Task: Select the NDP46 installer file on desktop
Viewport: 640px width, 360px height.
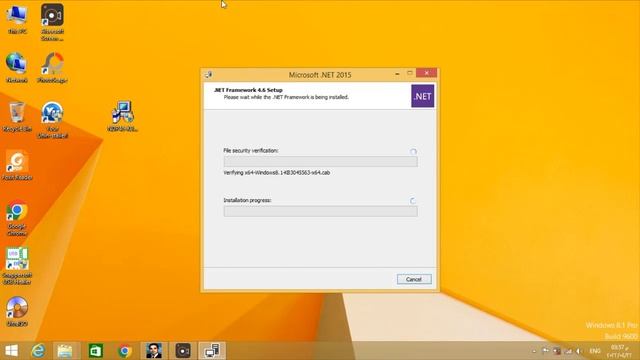Action: (123, 116)
